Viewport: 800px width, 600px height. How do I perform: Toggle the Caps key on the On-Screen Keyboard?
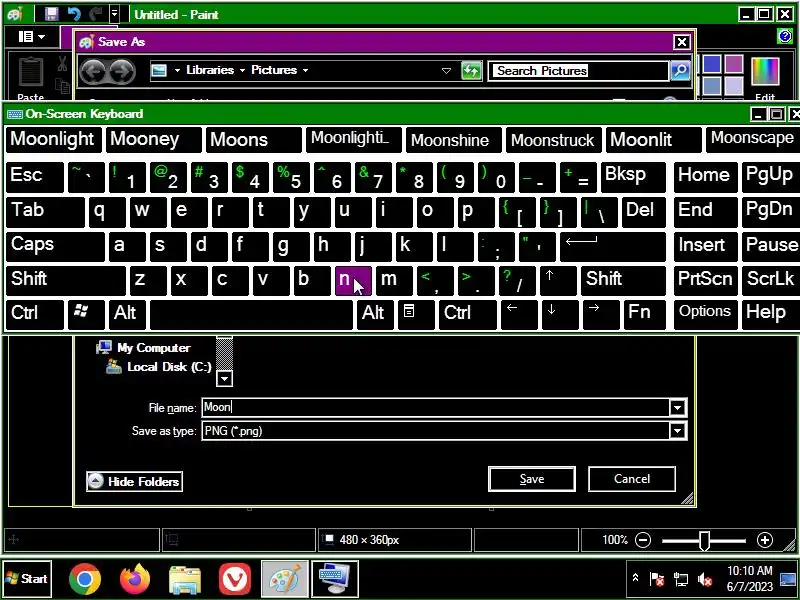pyautogui.click(x=55, y=245)
